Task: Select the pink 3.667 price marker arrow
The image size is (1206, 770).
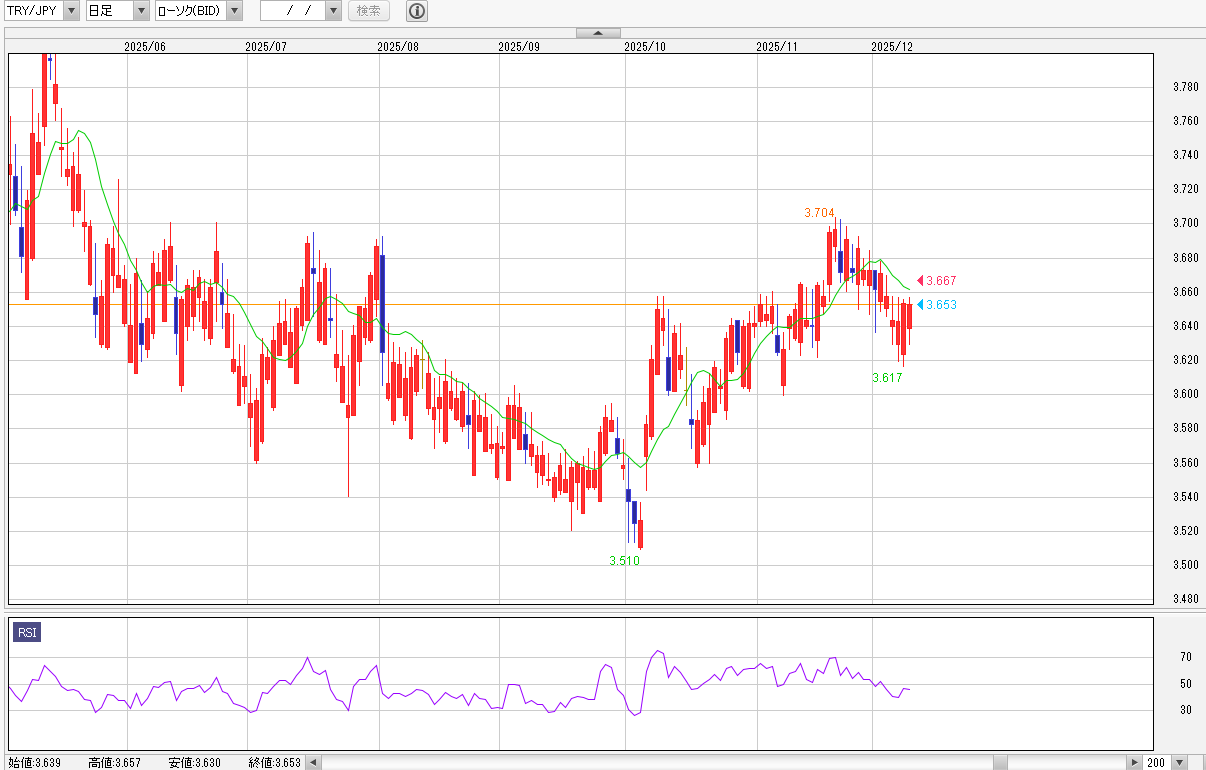Action: coord(921,281)
